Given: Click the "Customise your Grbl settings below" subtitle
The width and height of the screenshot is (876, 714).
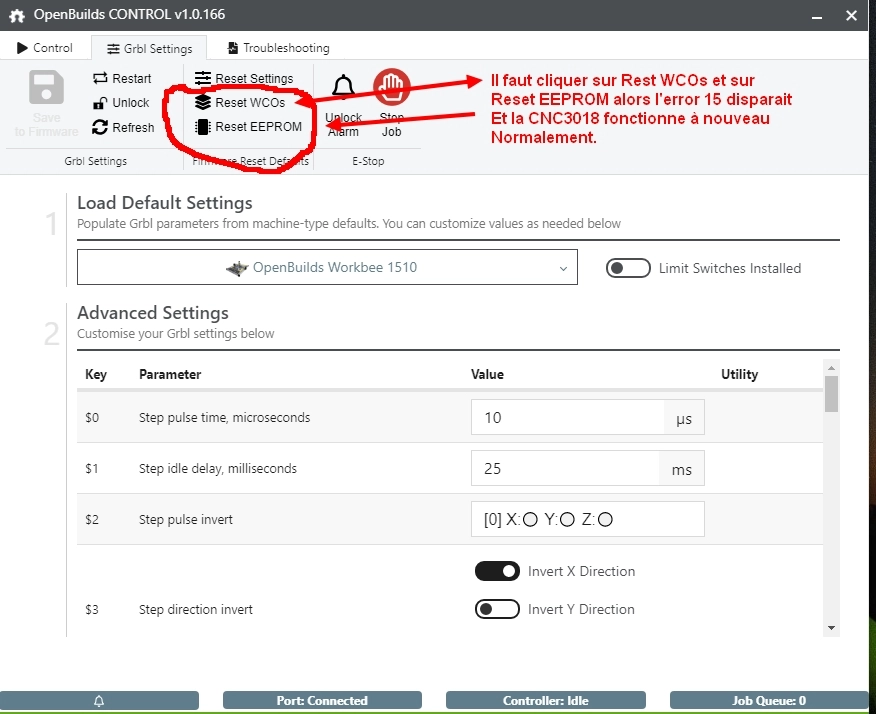Looking at the screenshot, I should pyautogui.click(x=176, y=334).
